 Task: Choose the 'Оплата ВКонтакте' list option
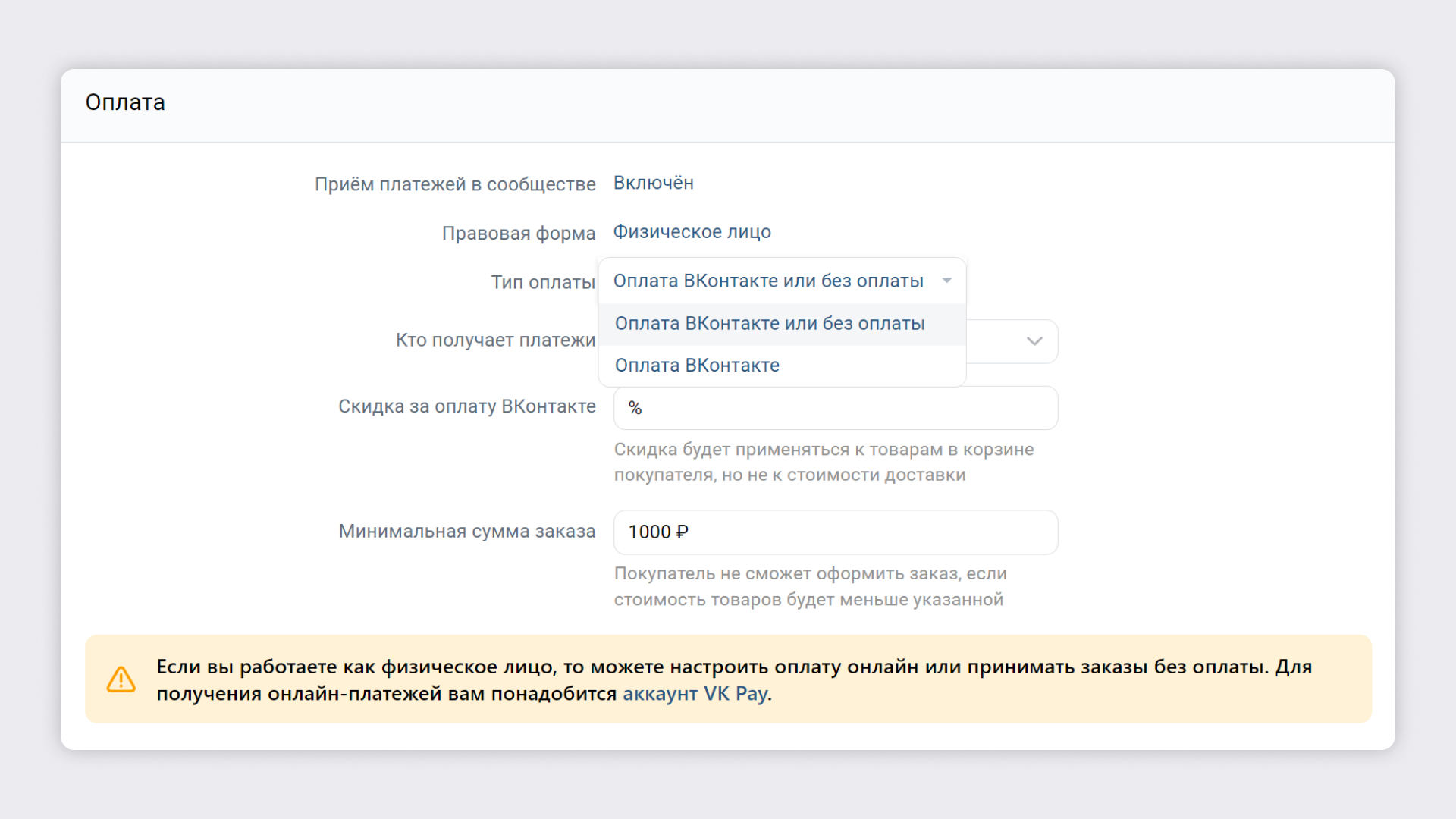tap(782, 366)
